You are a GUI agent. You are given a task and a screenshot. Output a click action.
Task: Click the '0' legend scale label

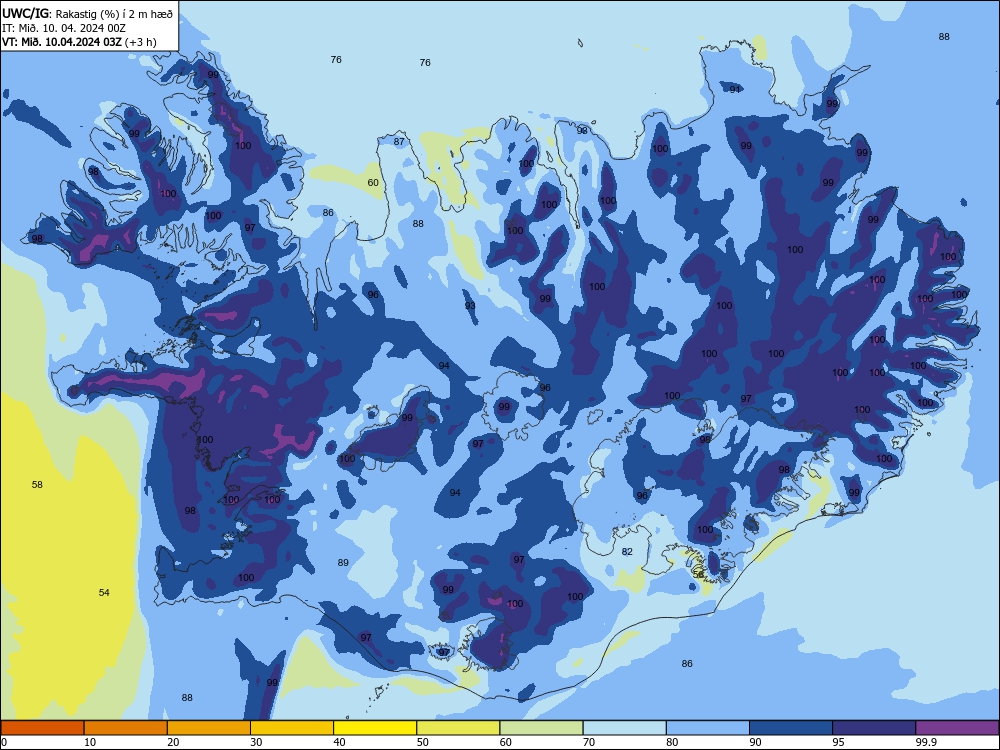4,742
